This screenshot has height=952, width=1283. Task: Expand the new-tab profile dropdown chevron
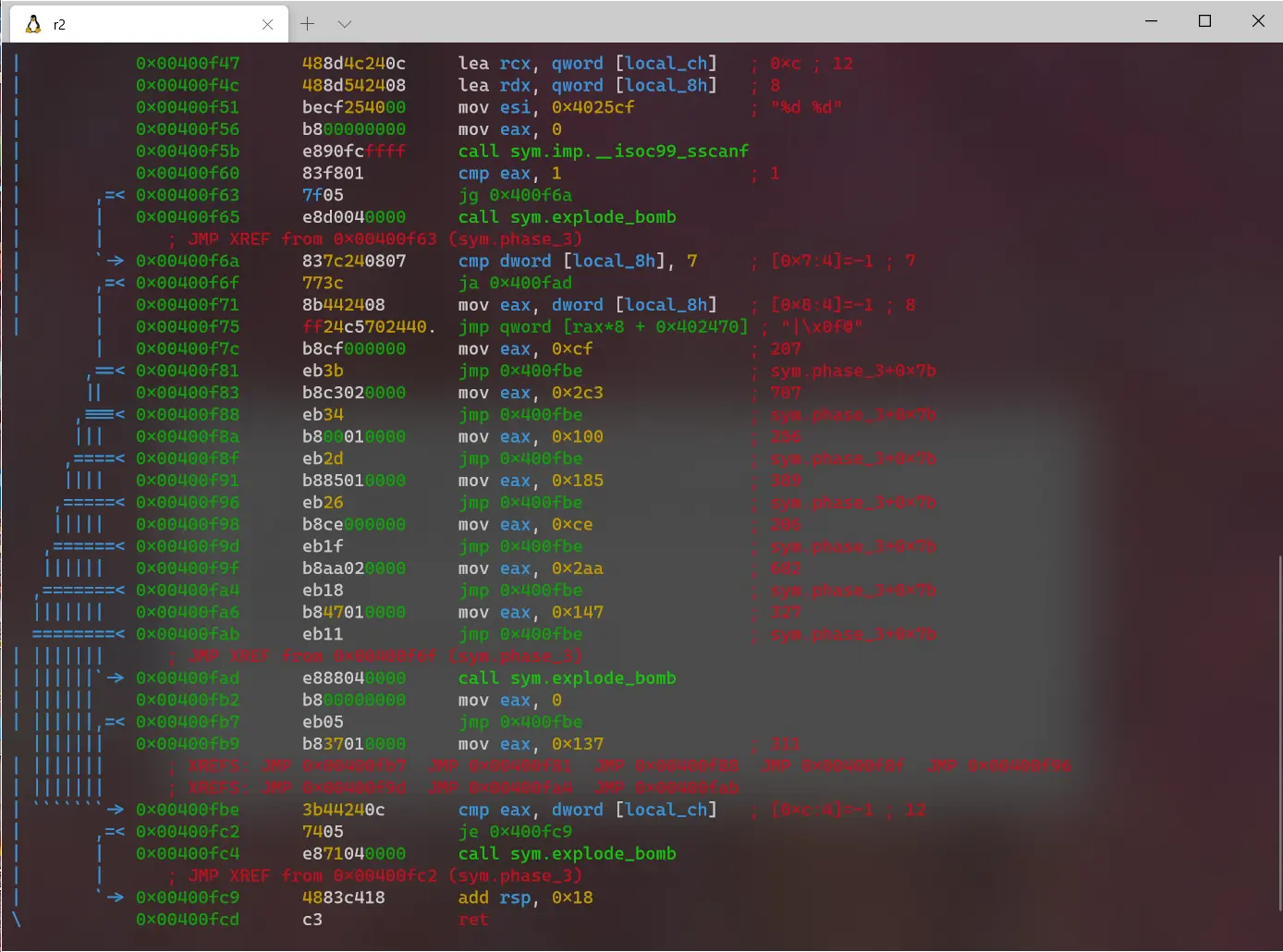coord(345,24)
